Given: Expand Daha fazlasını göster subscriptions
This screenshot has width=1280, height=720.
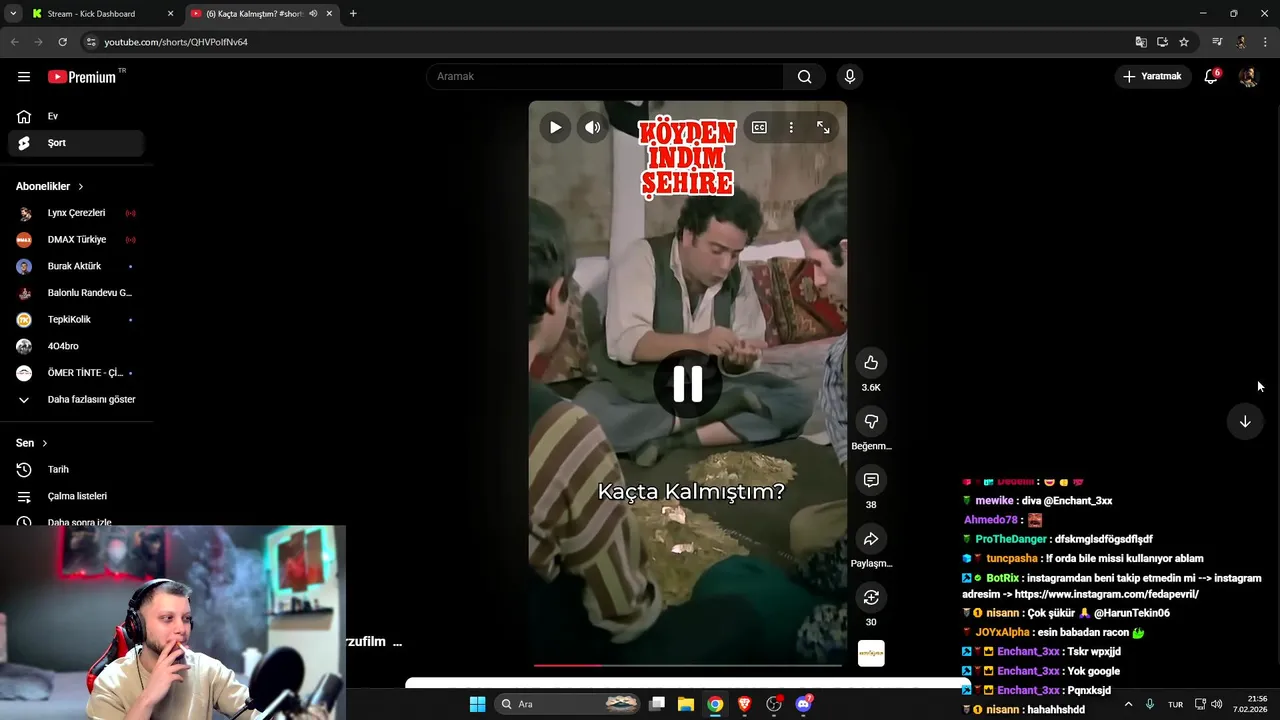Looking at the screenshot, I should click(x=76, y=399).
